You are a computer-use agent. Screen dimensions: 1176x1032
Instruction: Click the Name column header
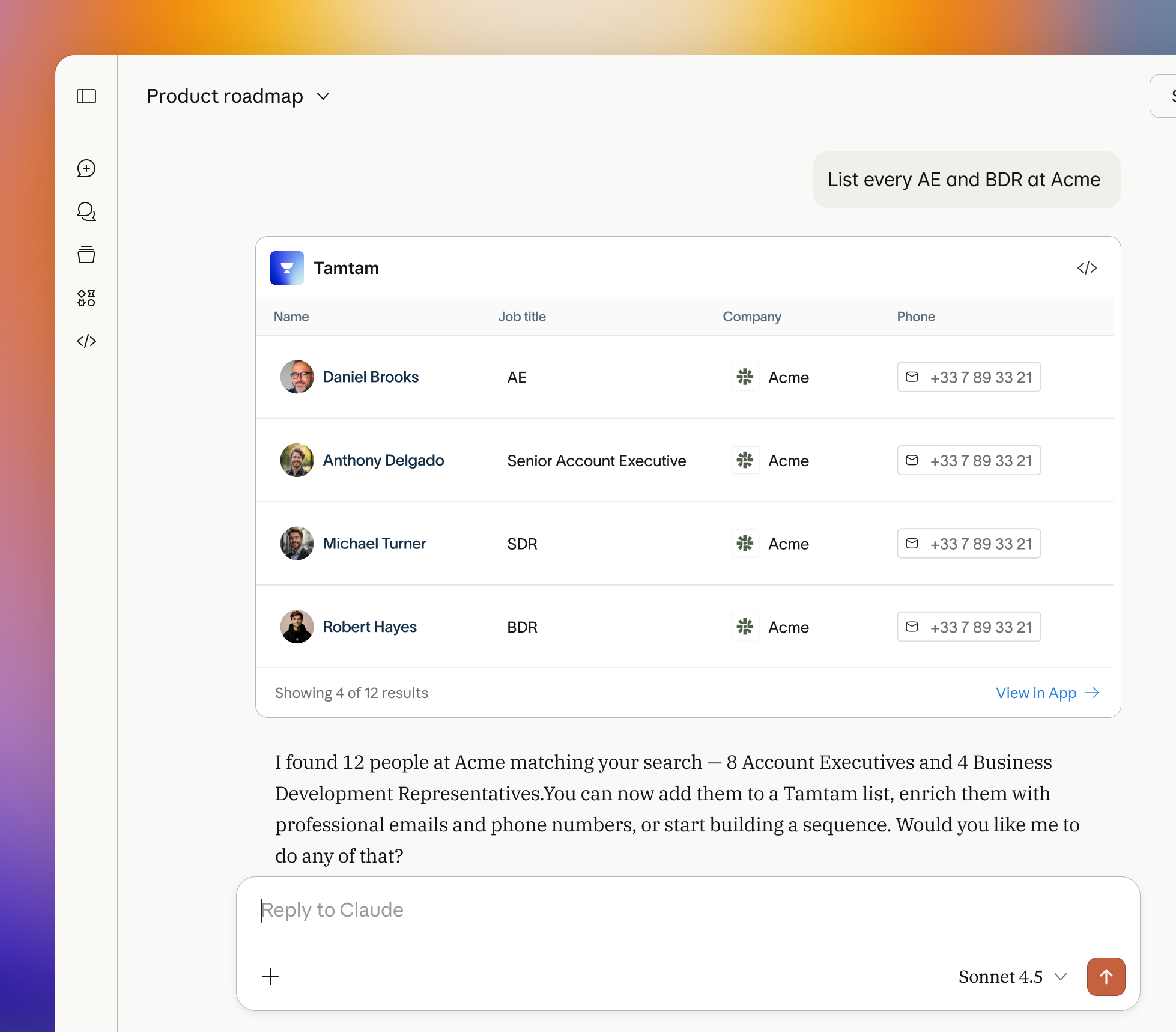(x=291, y=317)
